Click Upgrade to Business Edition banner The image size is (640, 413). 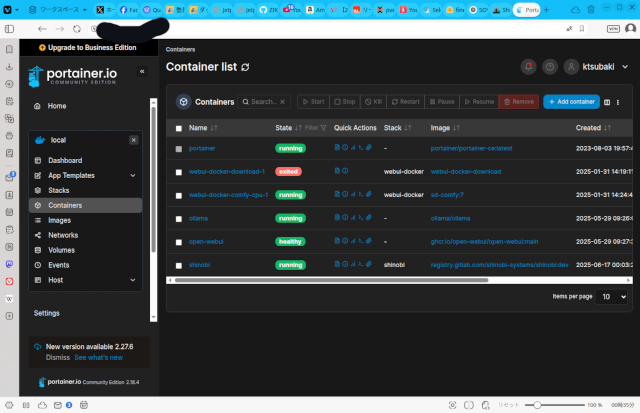pos(88,48)
